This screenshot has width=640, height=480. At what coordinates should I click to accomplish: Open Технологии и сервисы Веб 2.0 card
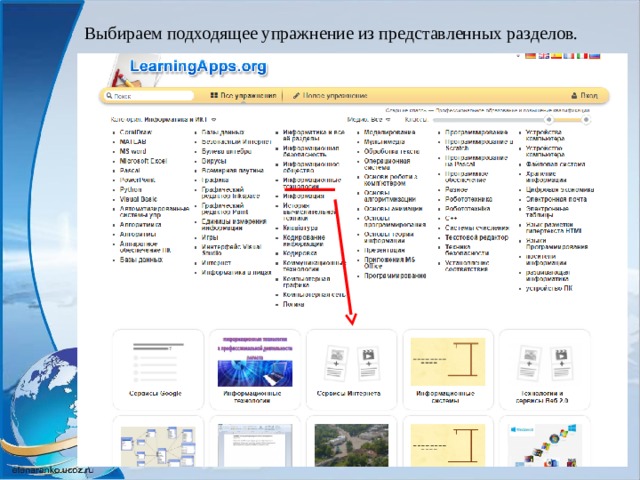click(545, 370)
